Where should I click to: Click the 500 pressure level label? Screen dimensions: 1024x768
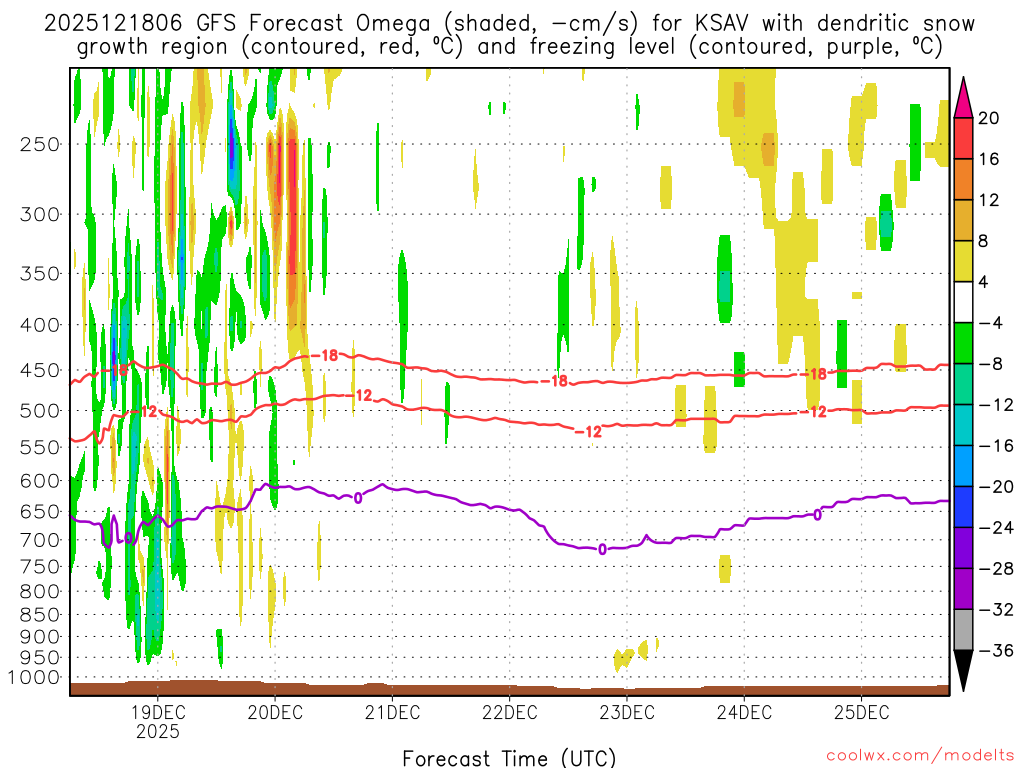click(x=40, y=411)
